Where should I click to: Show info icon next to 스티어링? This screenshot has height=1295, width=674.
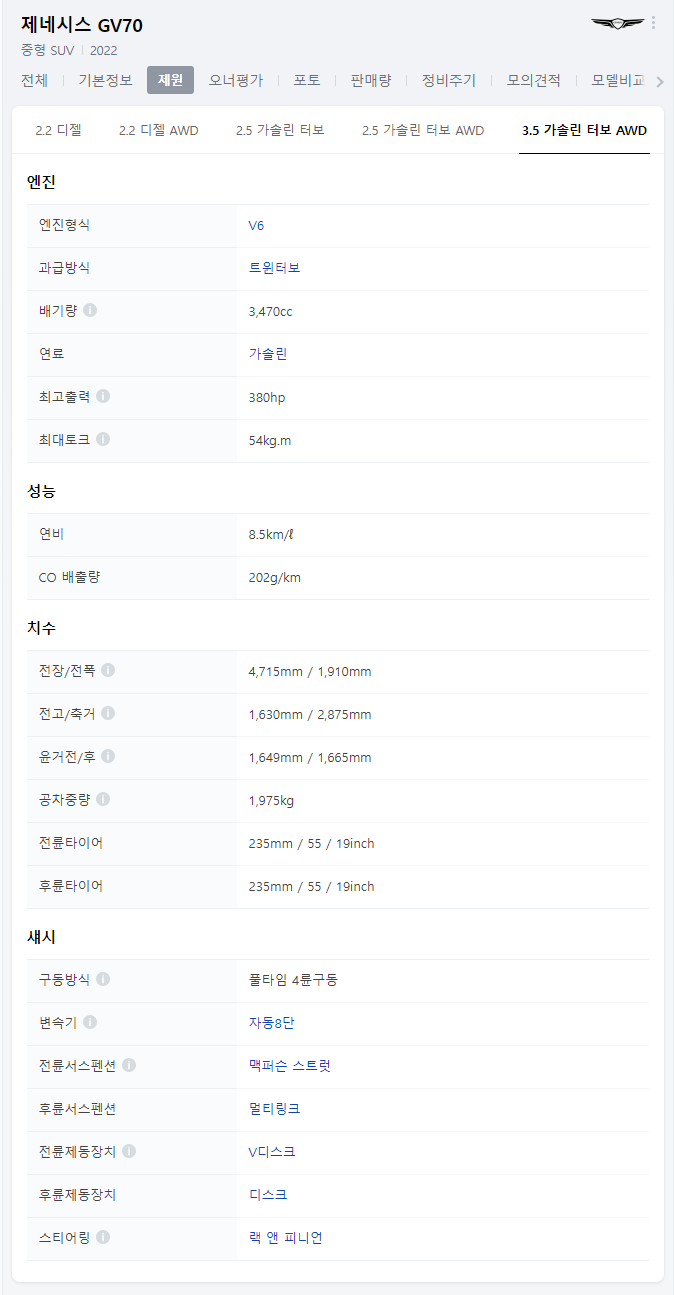coord(103,1237)
